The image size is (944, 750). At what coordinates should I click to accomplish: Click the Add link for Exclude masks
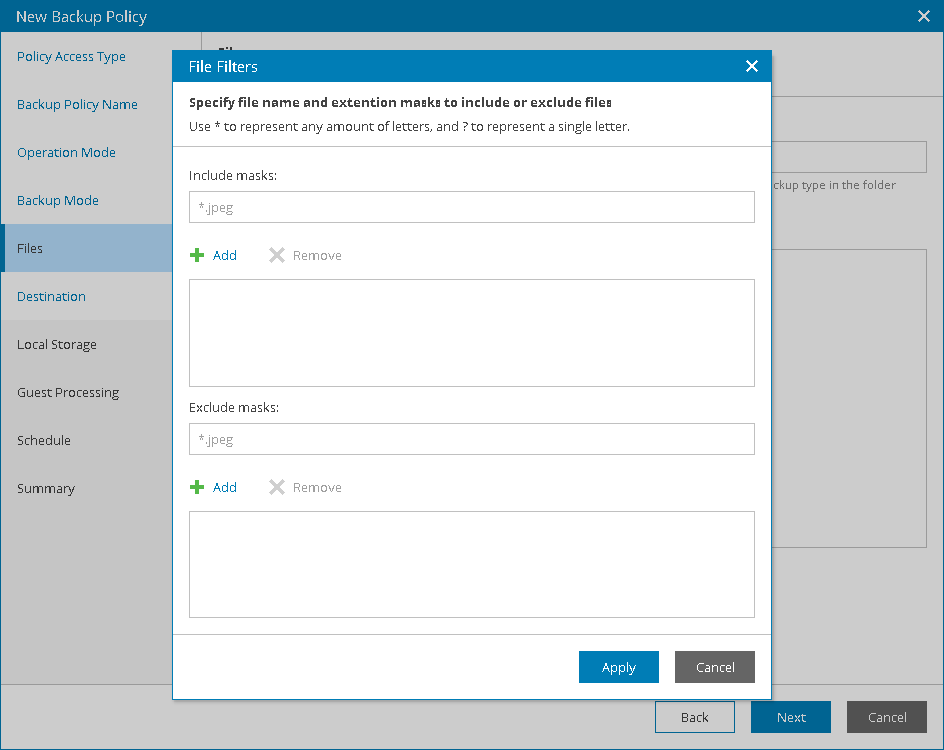click(x=225, y=487)
